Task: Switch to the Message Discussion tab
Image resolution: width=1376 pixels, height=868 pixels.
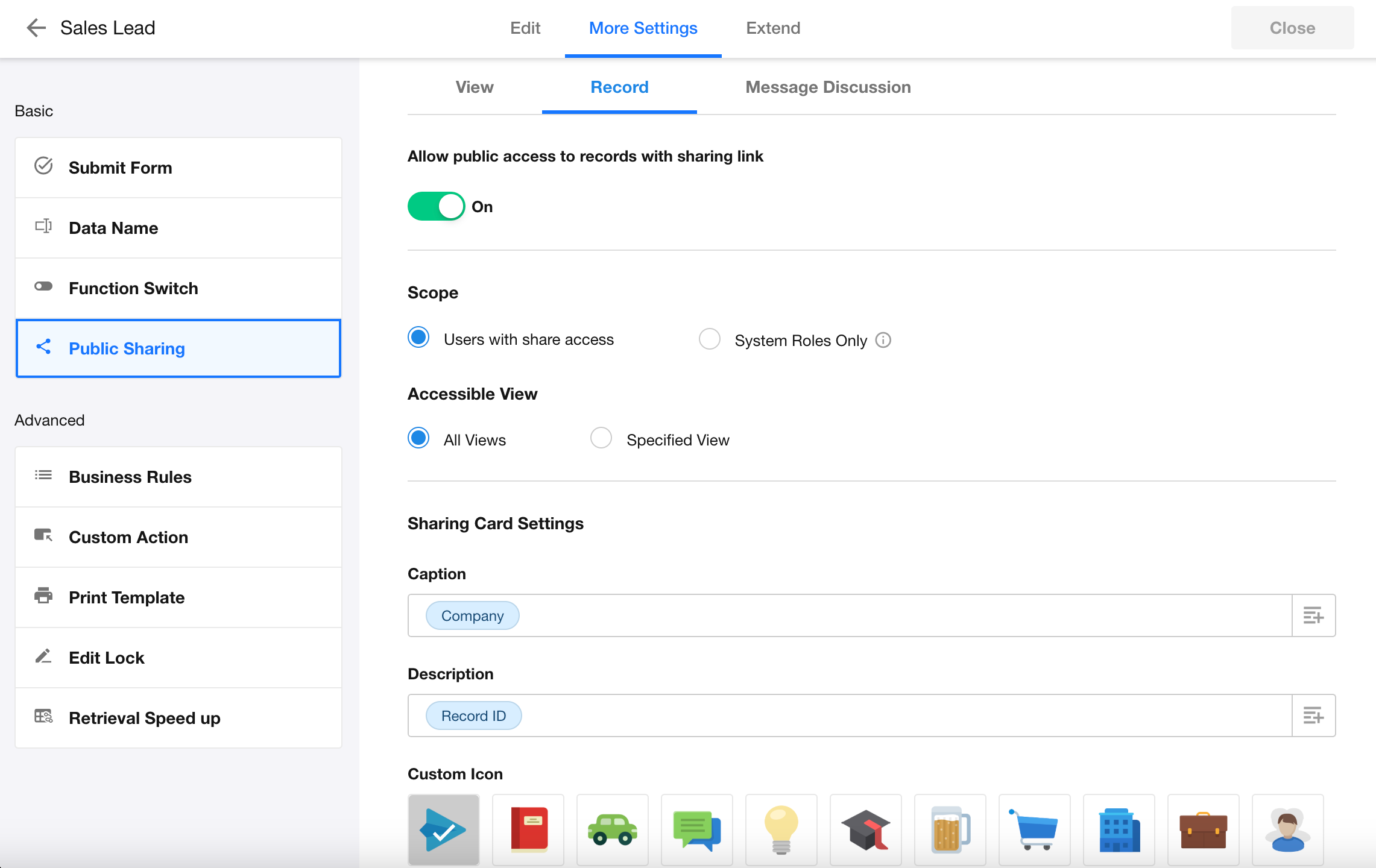Action: click(x=828, y=87)
